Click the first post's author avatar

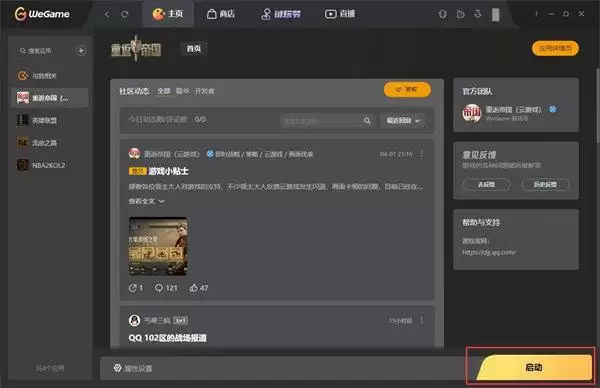click(134, 154)
